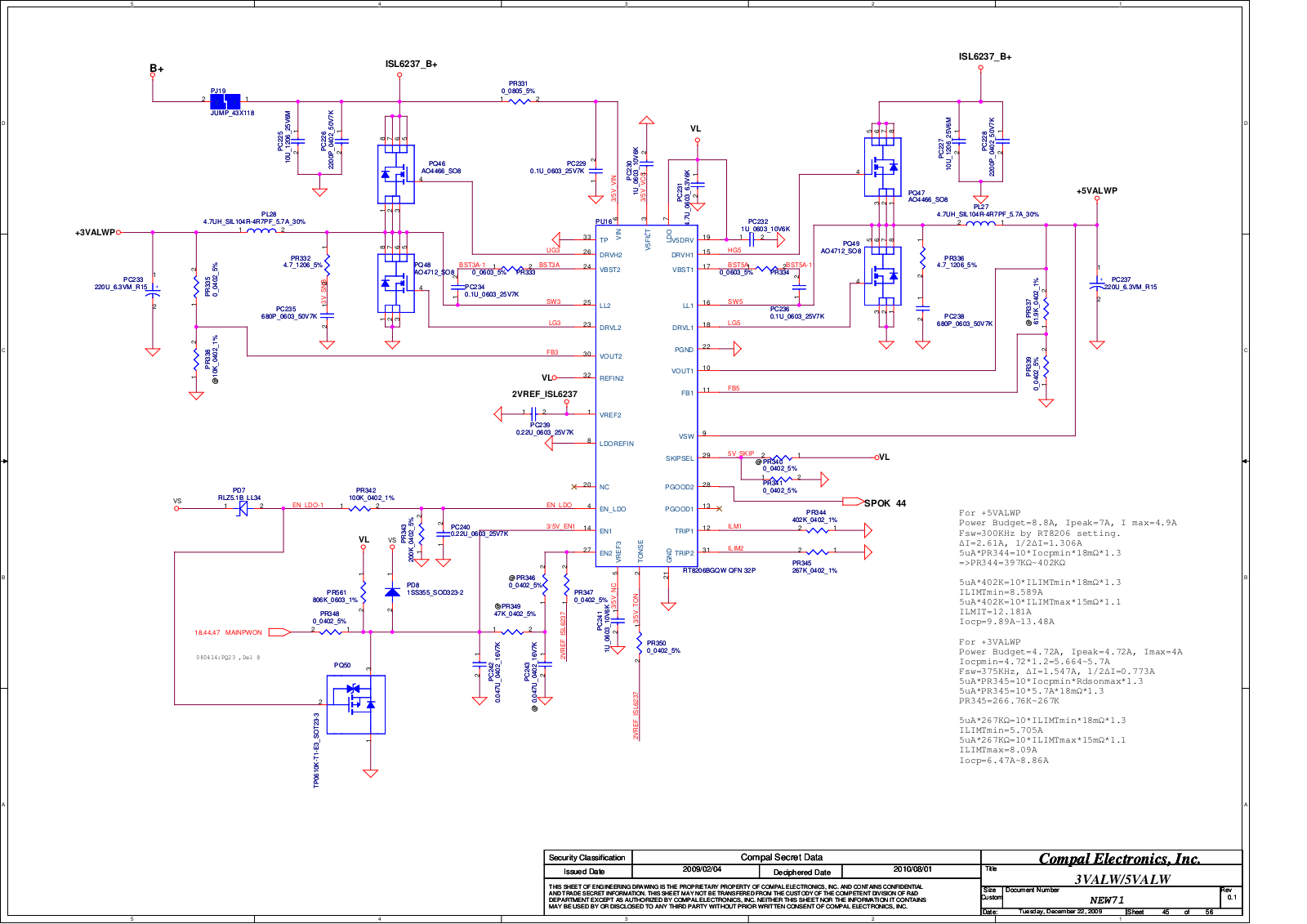Screen dimensions: 1307x924
Task: Click the PD7 zener diode symbol
Action: click(x=243, y=508)
